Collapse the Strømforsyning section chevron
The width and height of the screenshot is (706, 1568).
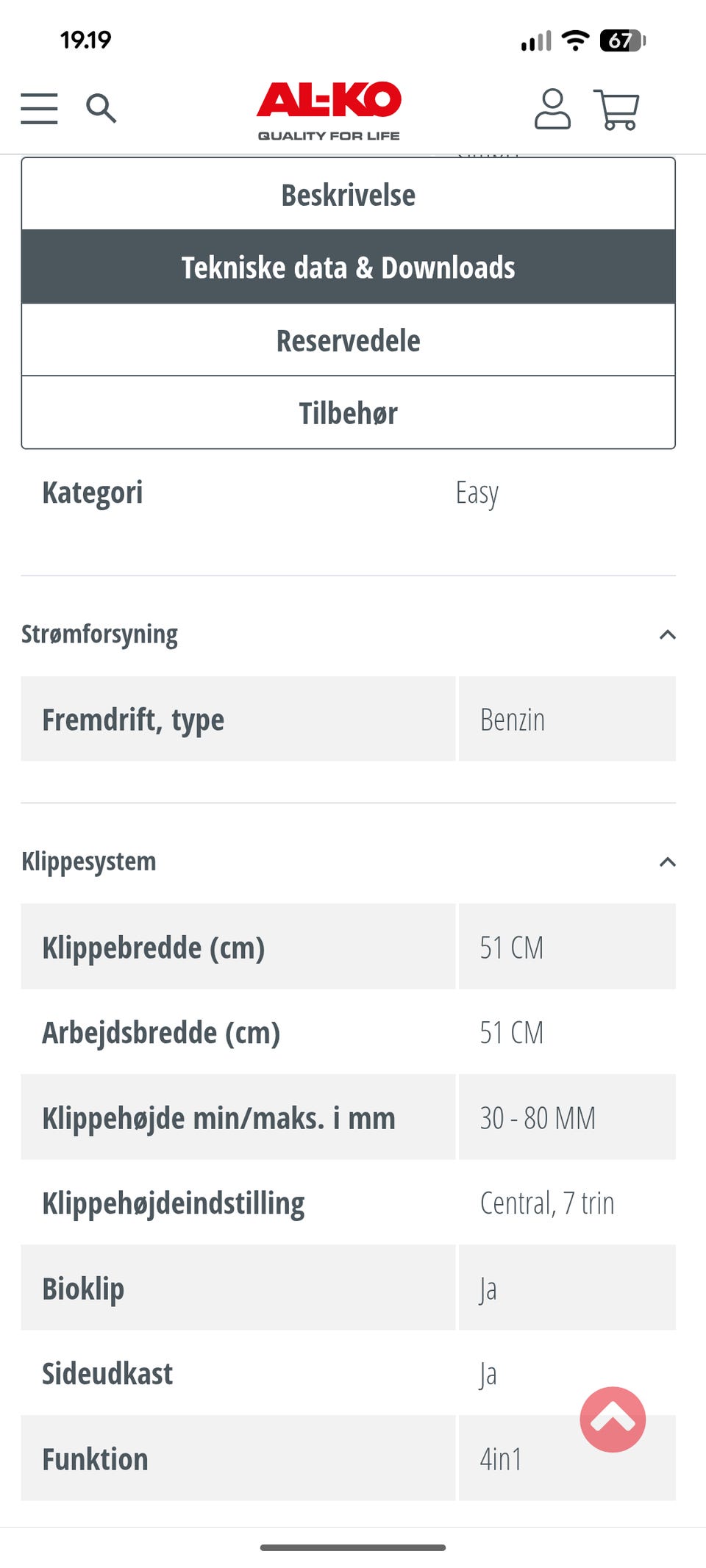[667, 634]
